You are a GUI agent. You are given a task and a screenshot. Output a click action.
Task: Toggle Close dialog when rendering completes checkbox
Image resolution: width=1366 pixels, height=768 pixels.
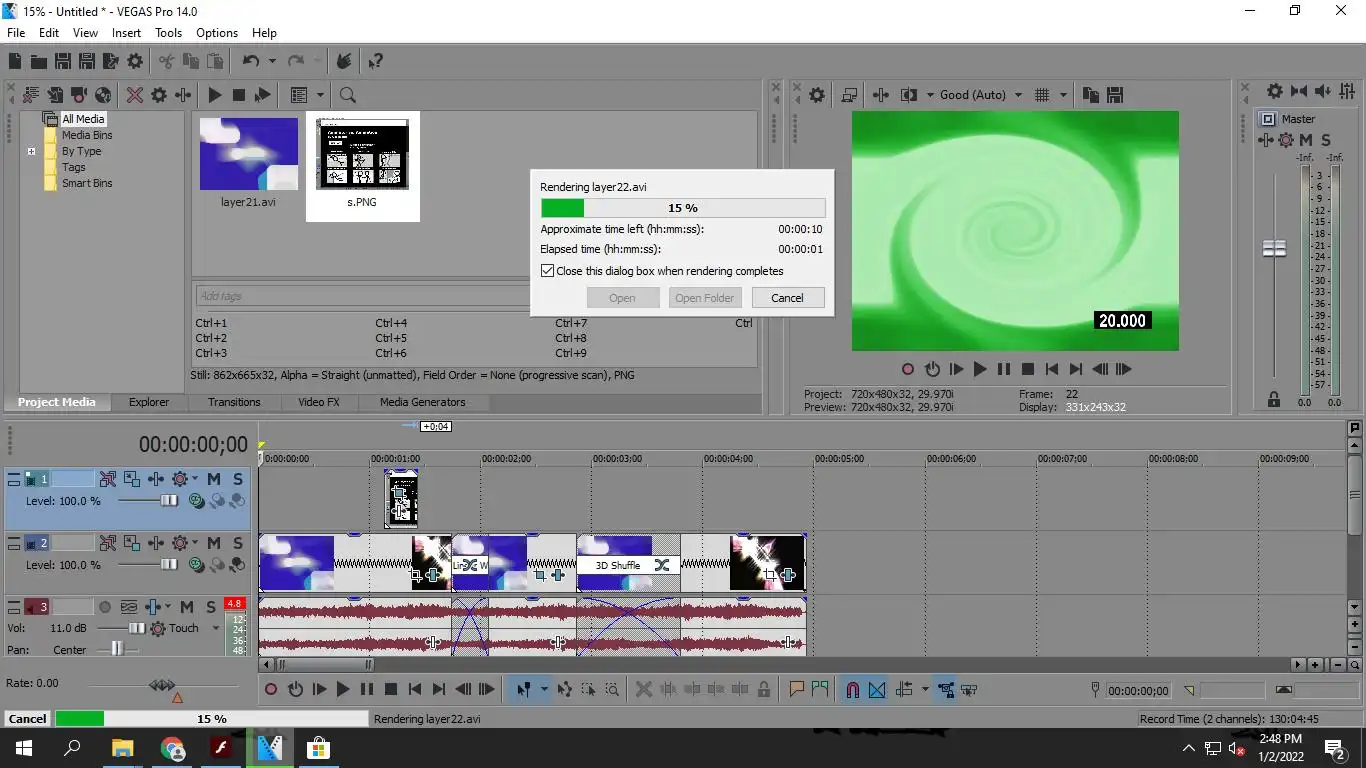547,271
